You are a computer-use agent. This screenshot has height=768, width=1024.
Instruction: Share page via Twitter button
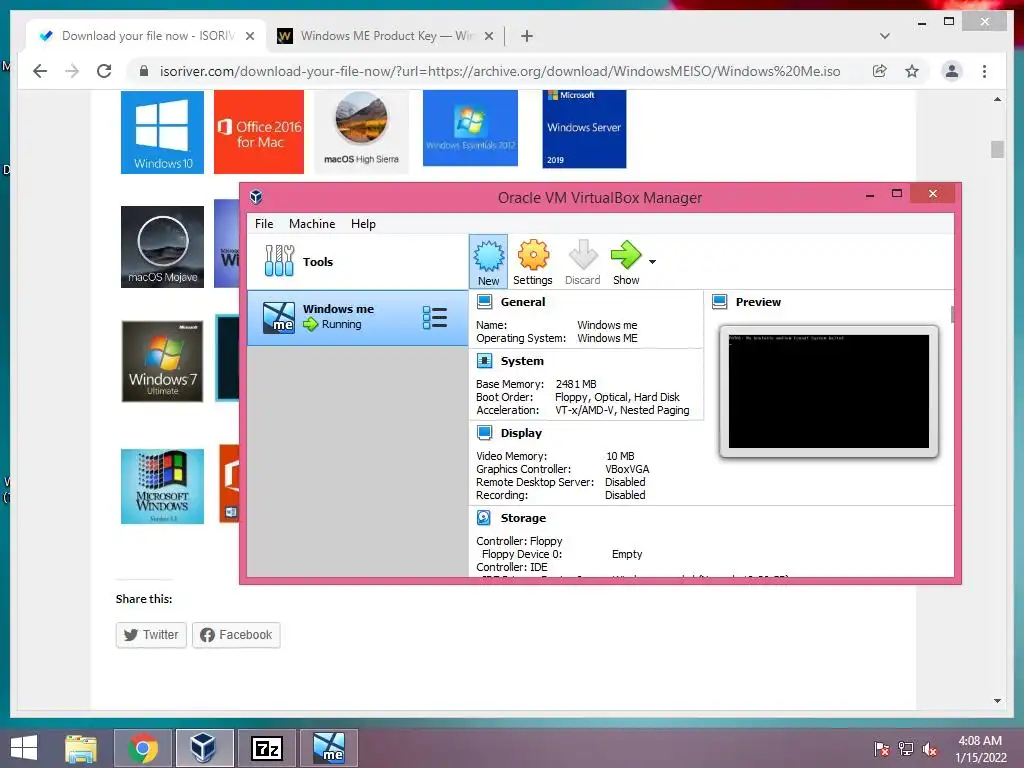click(x=151, y=635)
